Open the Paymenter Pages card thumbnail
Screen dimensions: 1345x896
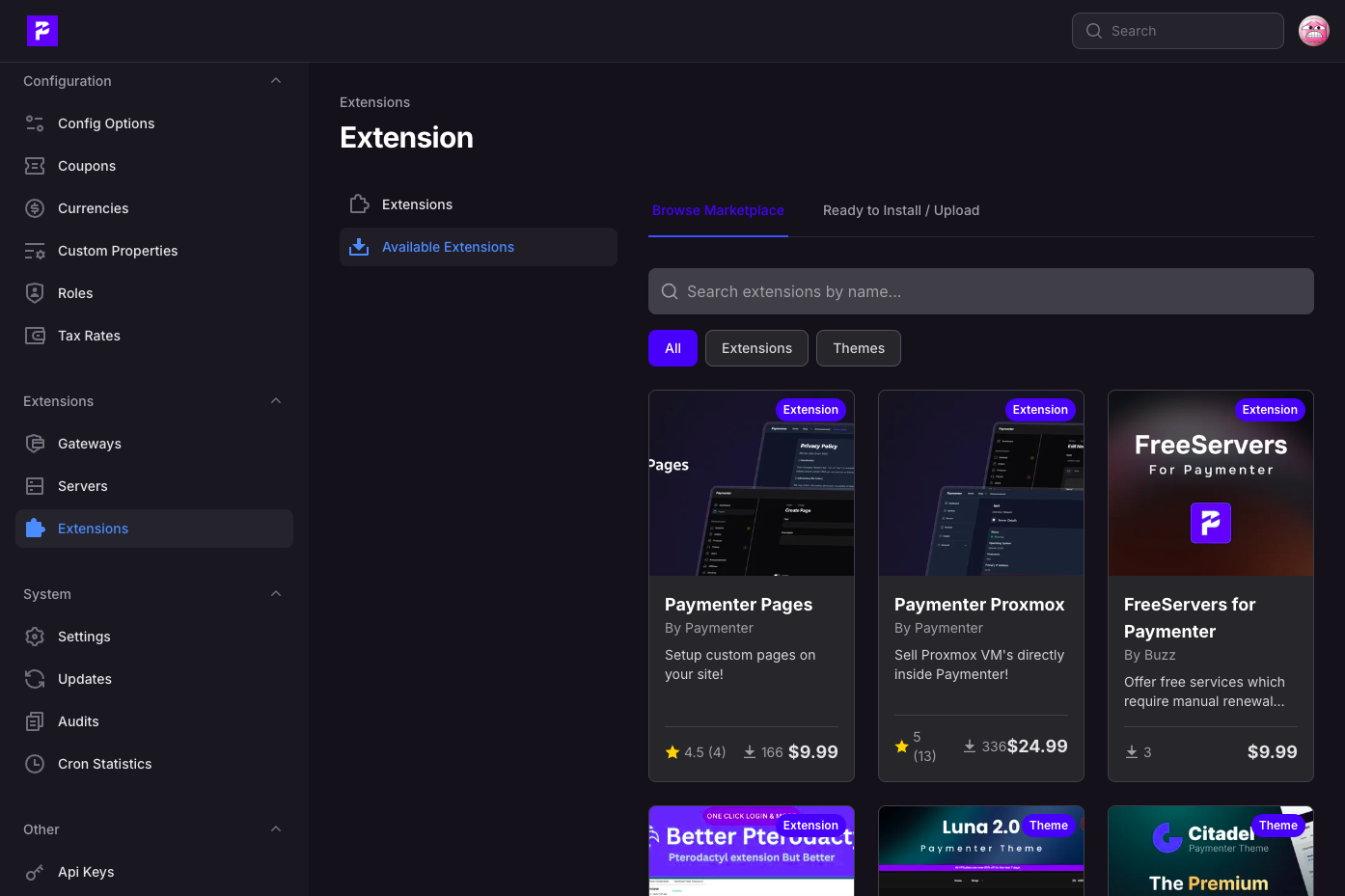(x=752, y=483)
